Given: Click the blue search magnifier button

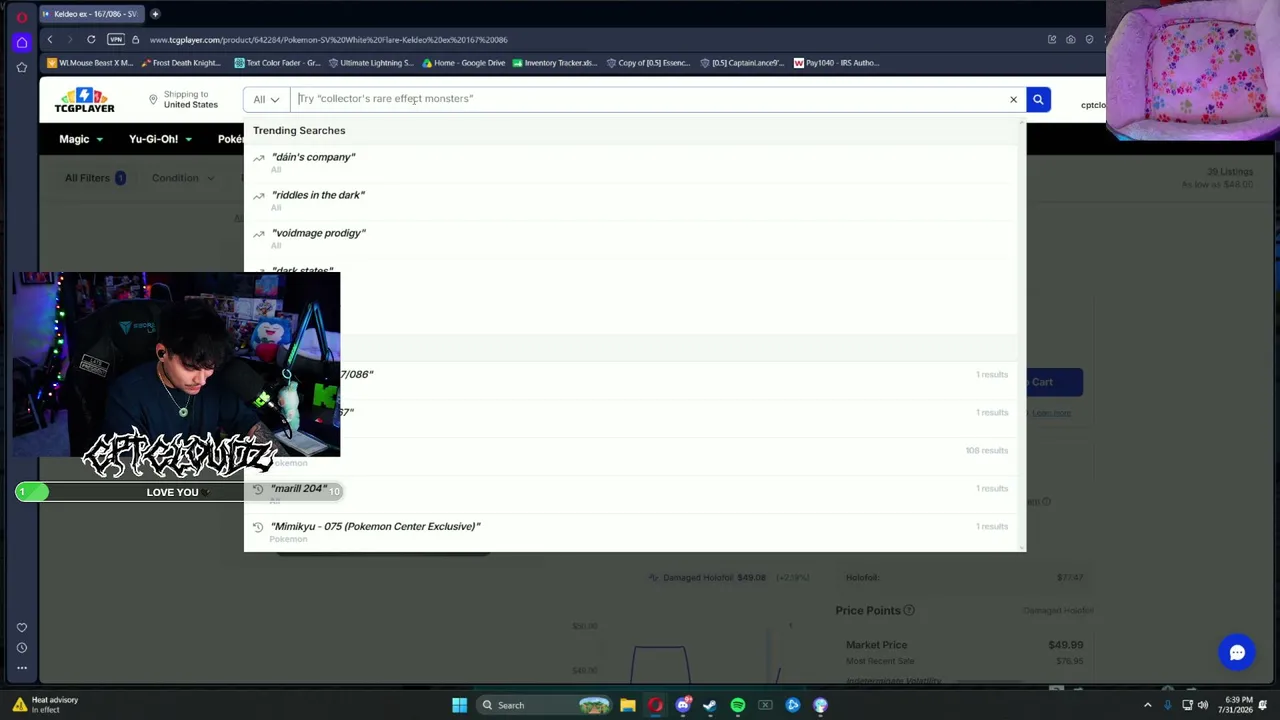Looking at the screenshot, I should (1038, 99).
